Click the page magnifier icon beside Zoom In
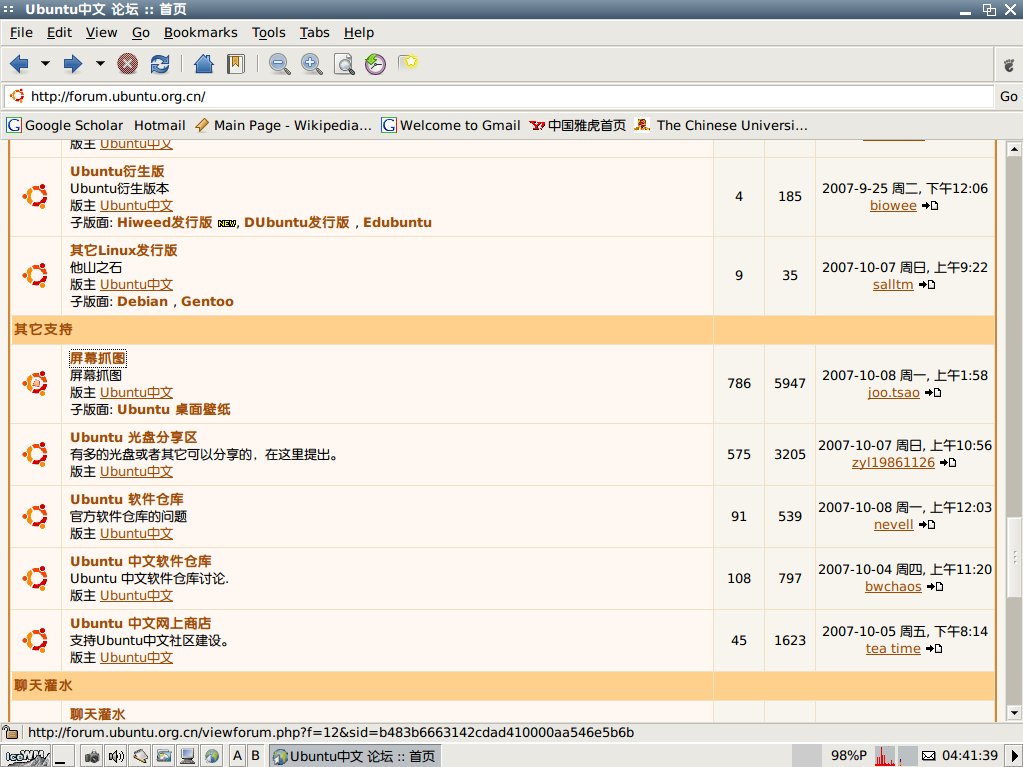Image resolution: width=1023 pixels, height=767 pixels. click(x=344, y=64)
